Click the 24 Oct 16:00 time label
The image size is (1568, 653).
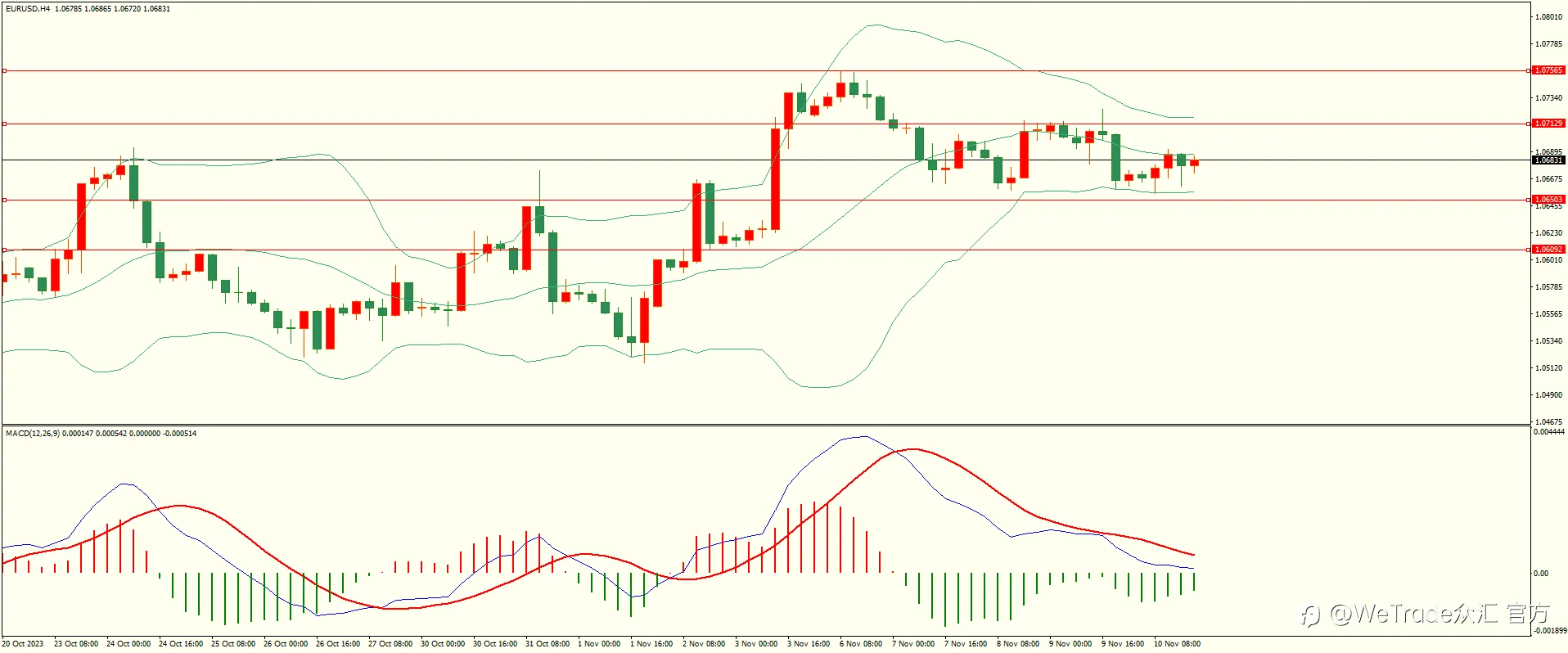181,644
